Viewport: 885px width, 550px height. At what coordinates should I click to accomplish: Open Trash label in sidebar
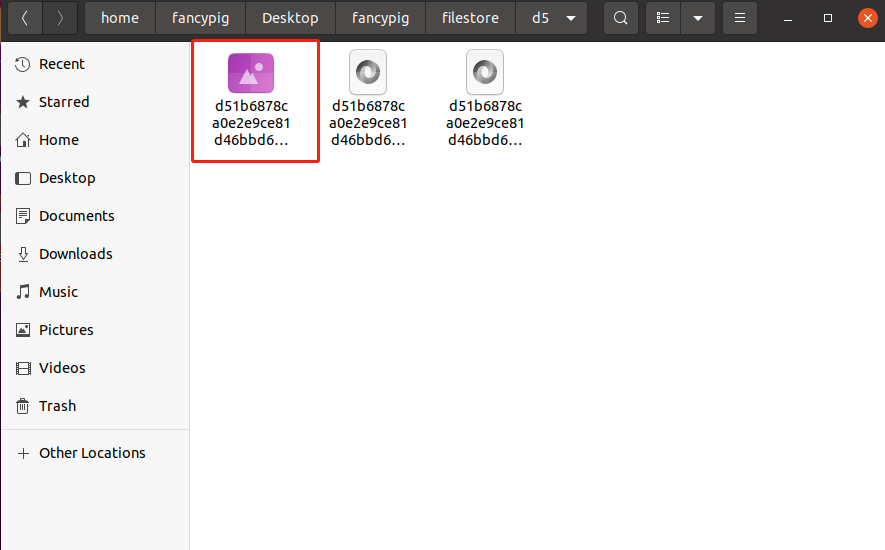click(x=57, y=406)
